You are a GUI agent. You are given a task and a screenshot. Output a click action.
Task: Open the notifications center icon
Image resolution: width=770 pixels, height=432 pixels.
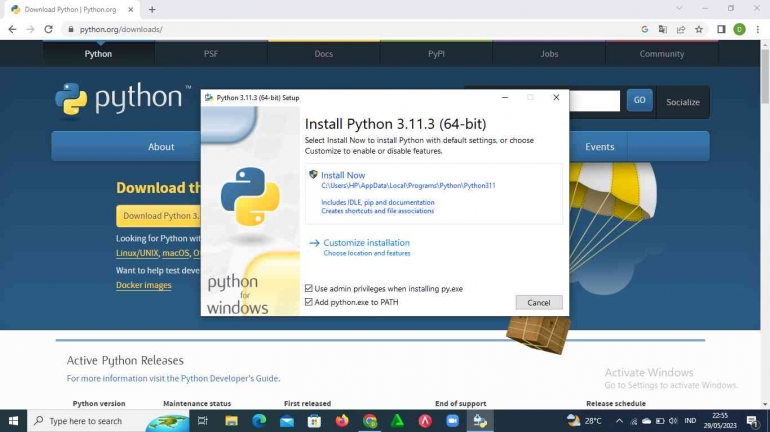coord(752,421)
